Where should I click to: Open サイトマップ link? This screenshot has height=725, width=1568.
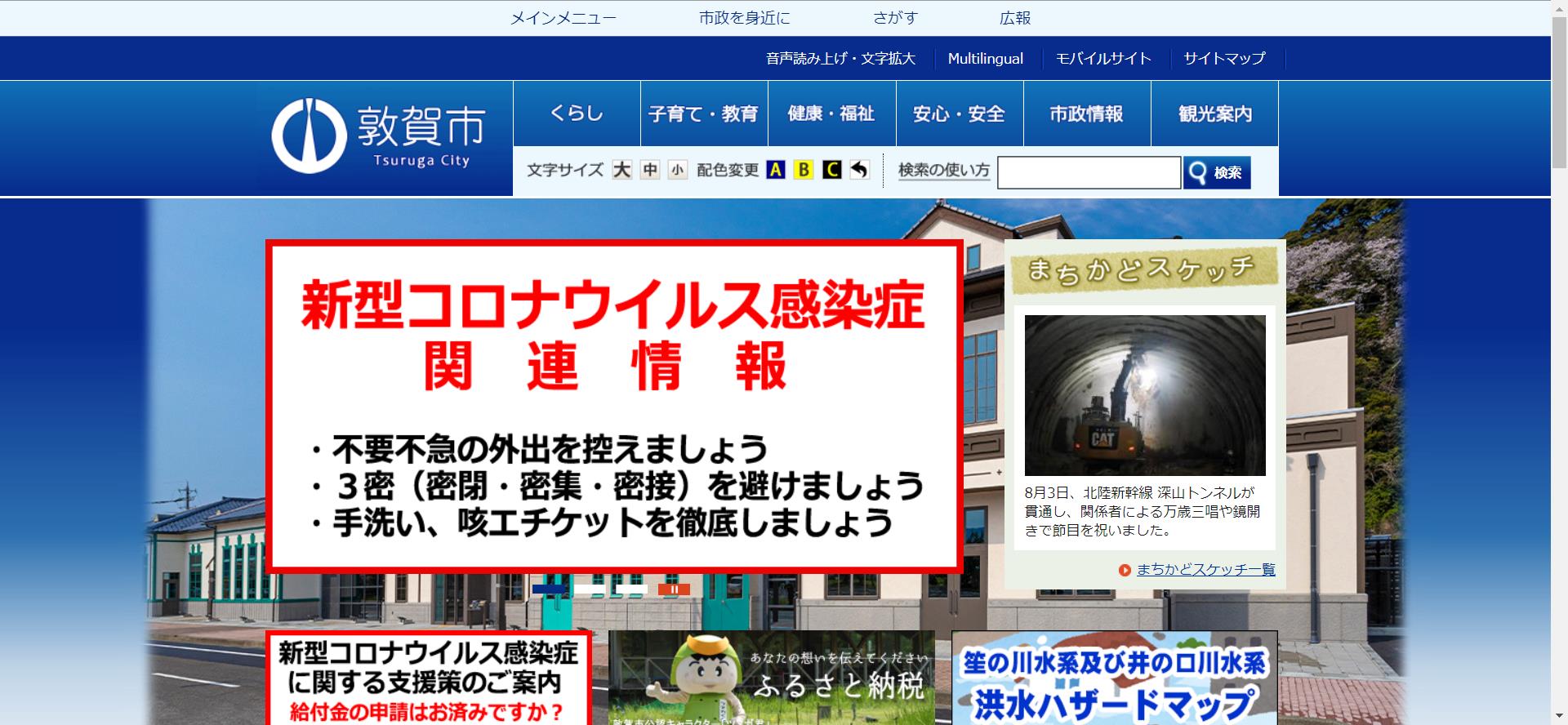1224,59
